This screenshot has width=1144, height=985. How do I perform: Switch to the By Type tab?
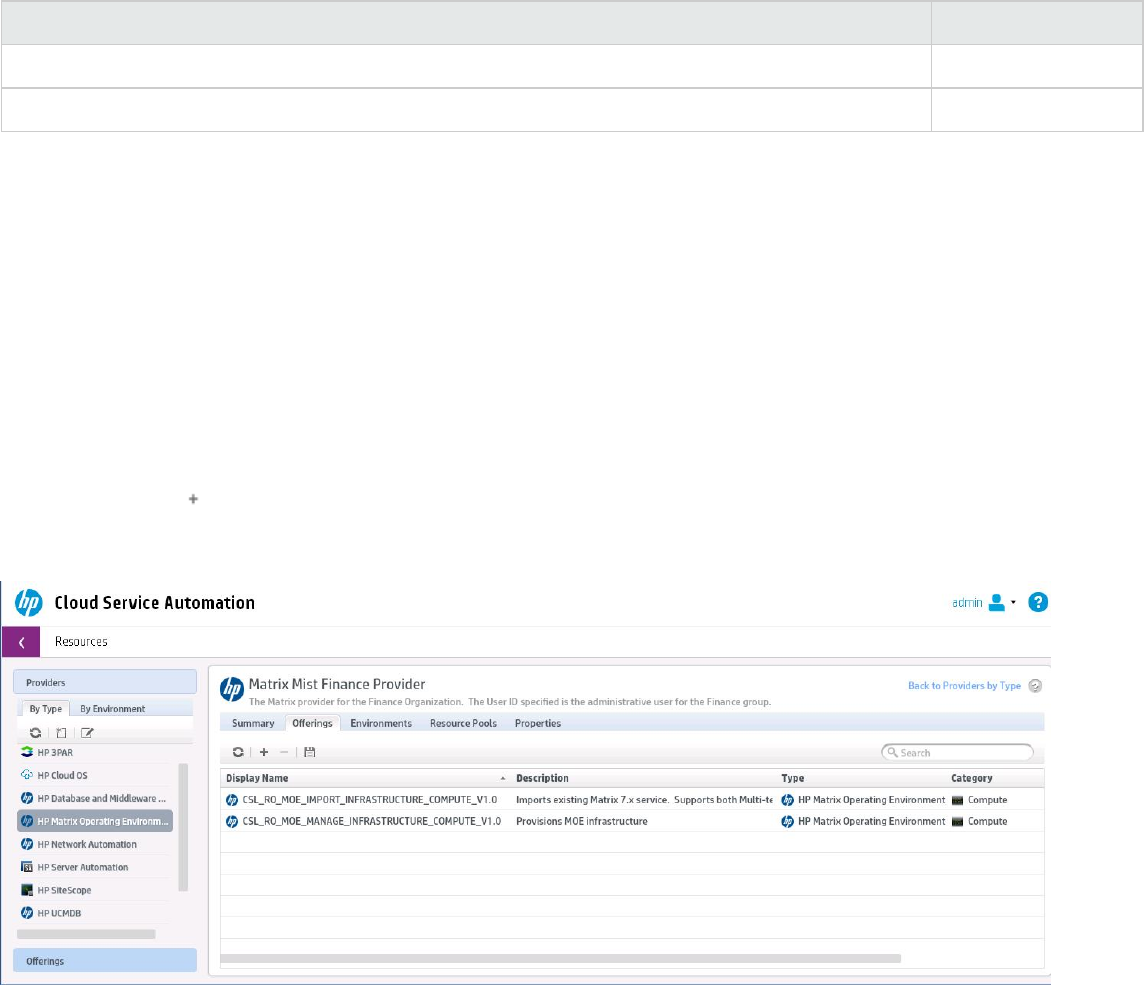[45, 708]
